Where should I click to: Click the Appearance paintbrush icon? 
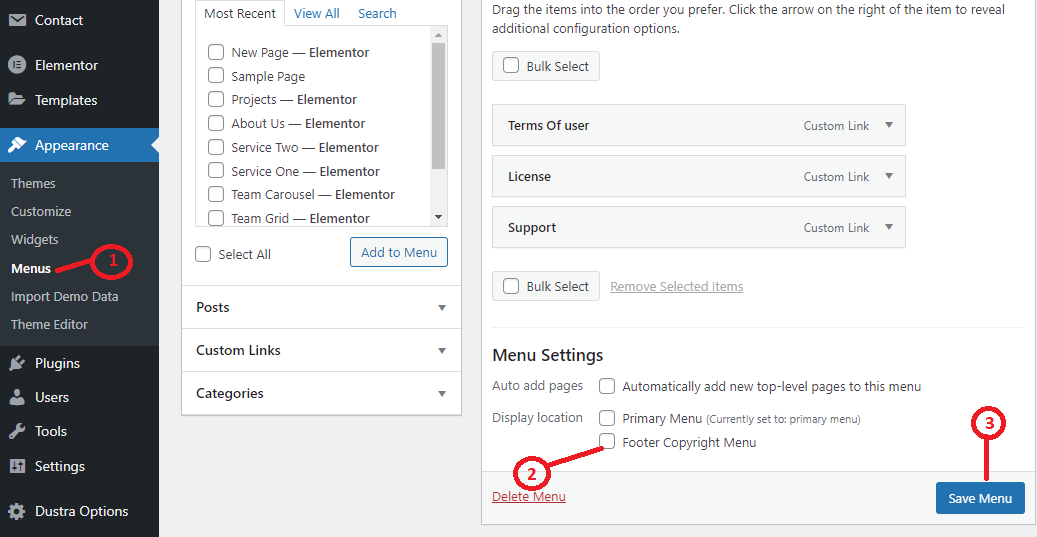click(x=17, y=145)
